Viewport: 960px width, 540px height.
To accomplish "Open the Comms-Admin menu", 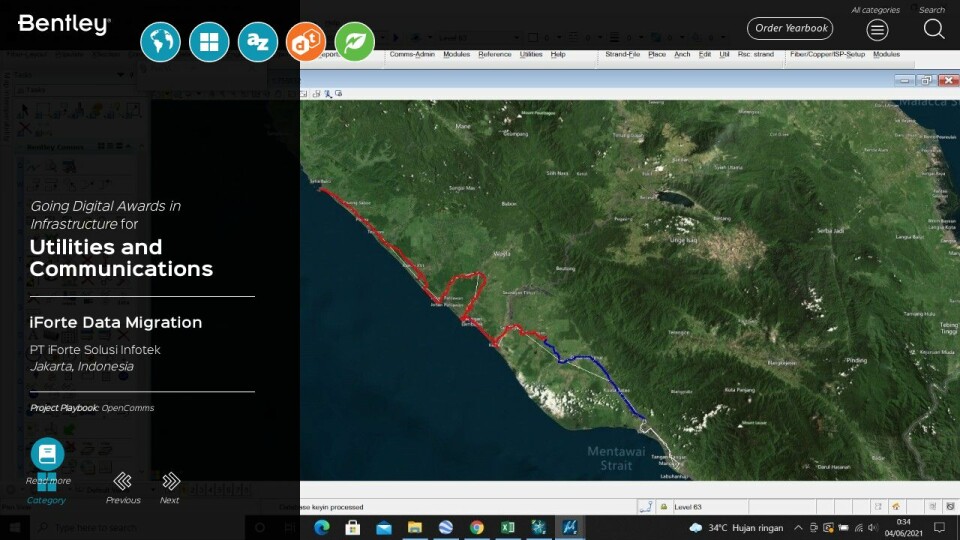I will 412,54.
